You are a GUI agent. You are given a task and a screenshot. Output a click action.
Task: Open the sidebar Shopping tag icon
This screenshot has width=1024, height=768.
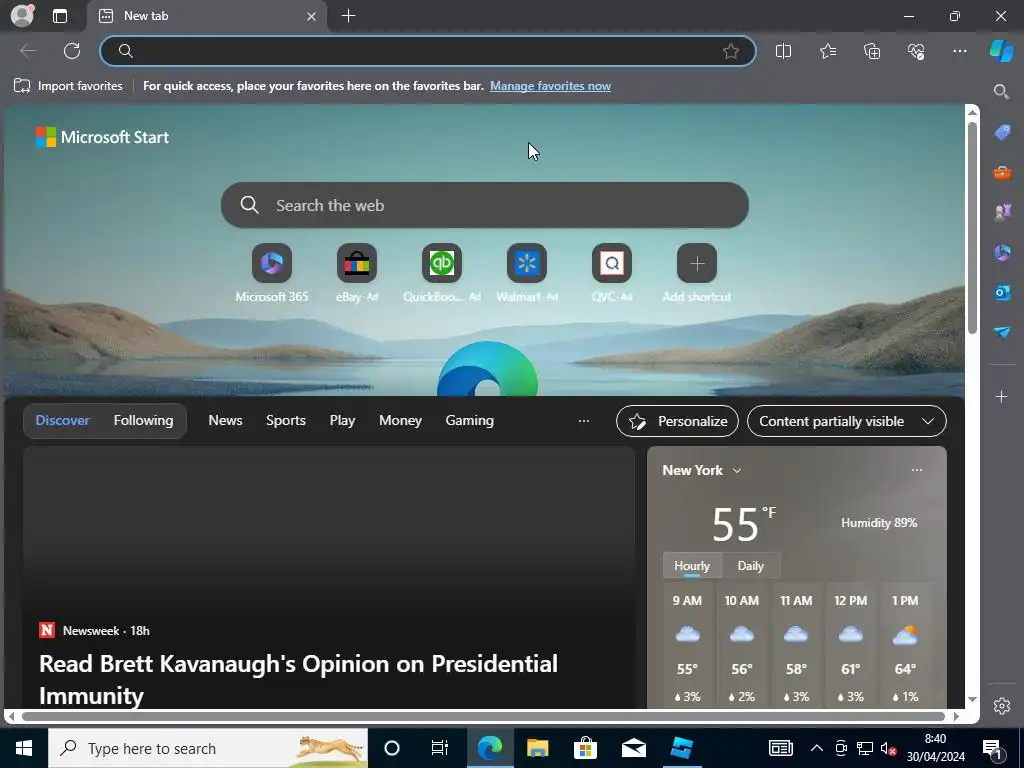click(1002, 132)
